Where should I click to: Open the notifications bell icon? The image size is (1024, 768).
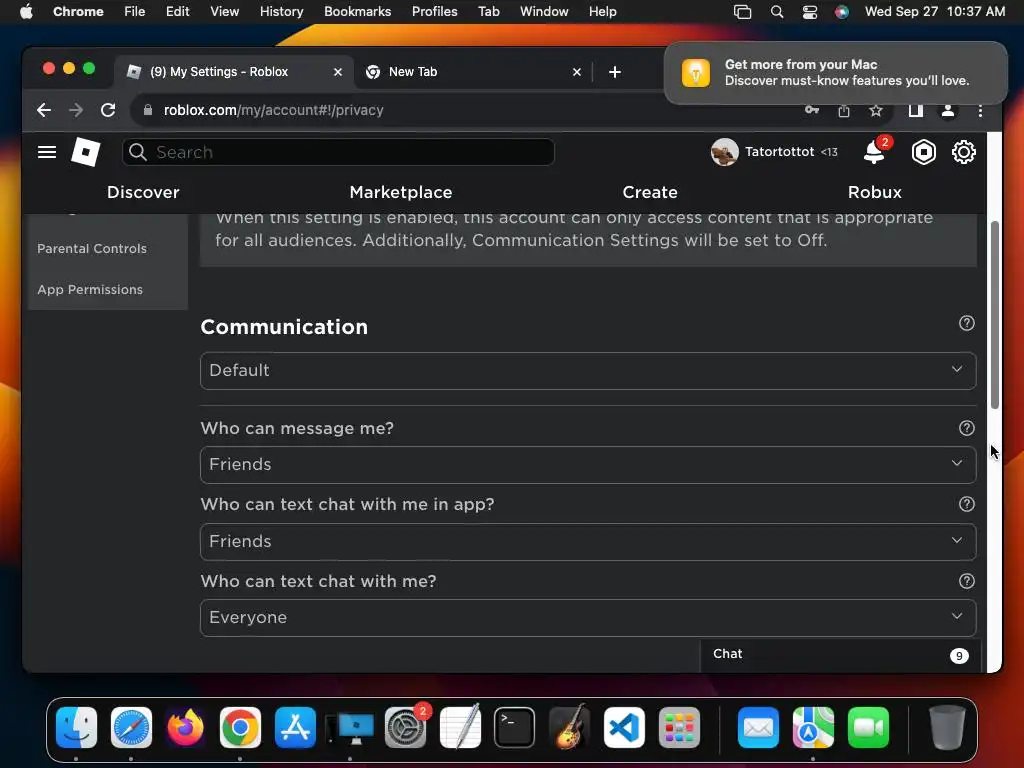[x=874, y=152]
